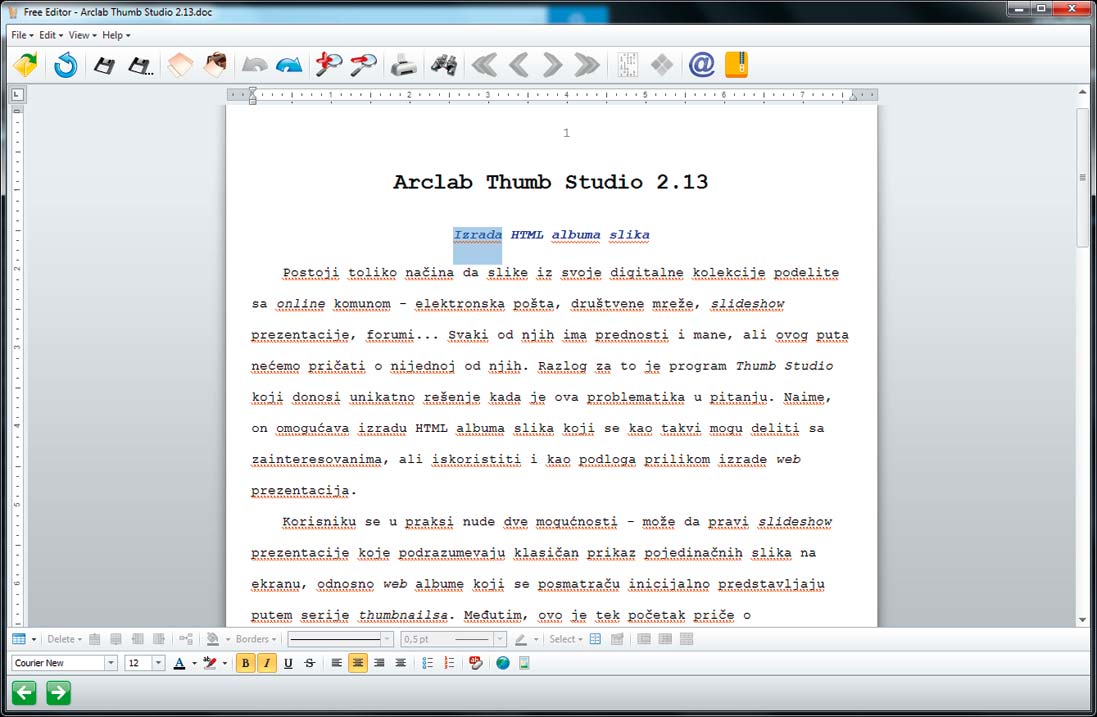Open the Edit menu
Image resolution: width=1097 pixels, height=717 pixels.
tap(51, 35)
